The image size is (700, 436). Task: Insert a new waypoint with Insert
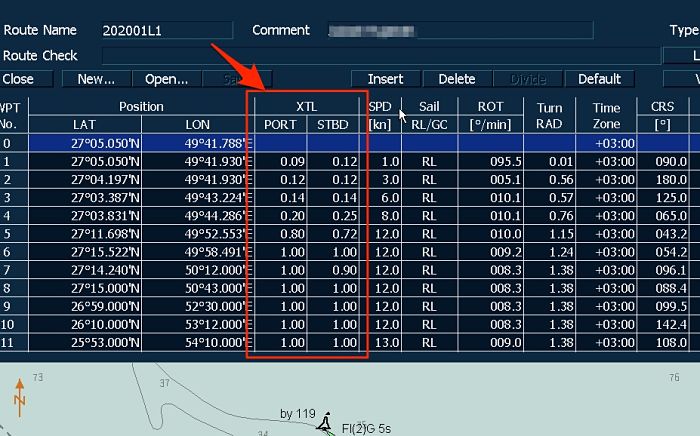point(385,79)
